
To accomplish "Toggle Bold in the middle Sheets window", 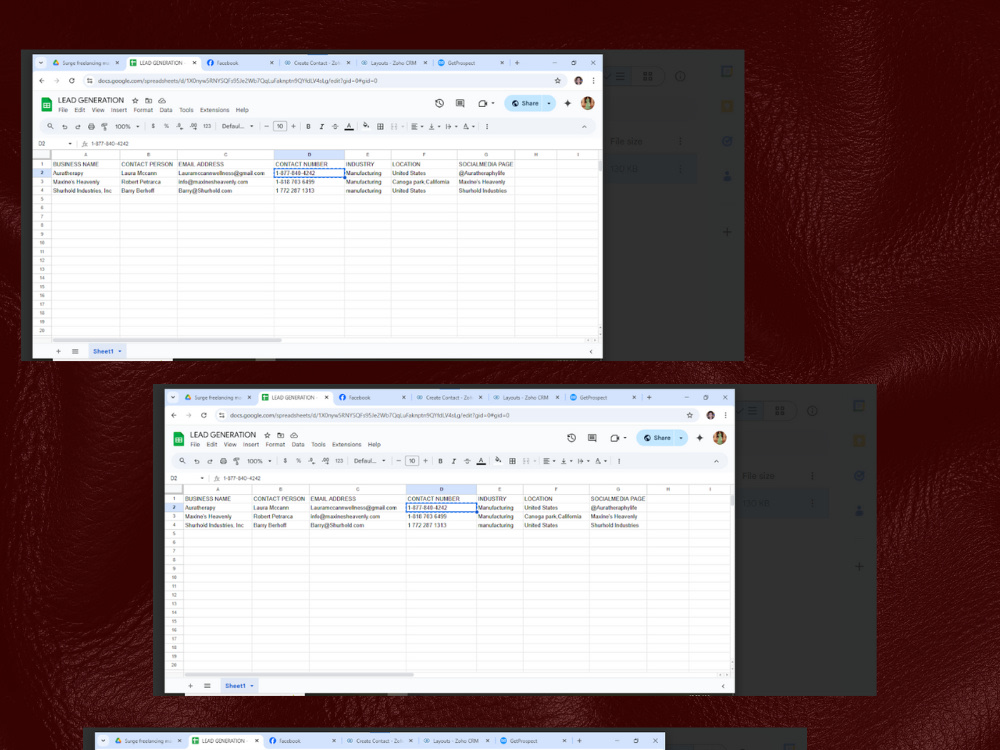I will tap(440, 461).
